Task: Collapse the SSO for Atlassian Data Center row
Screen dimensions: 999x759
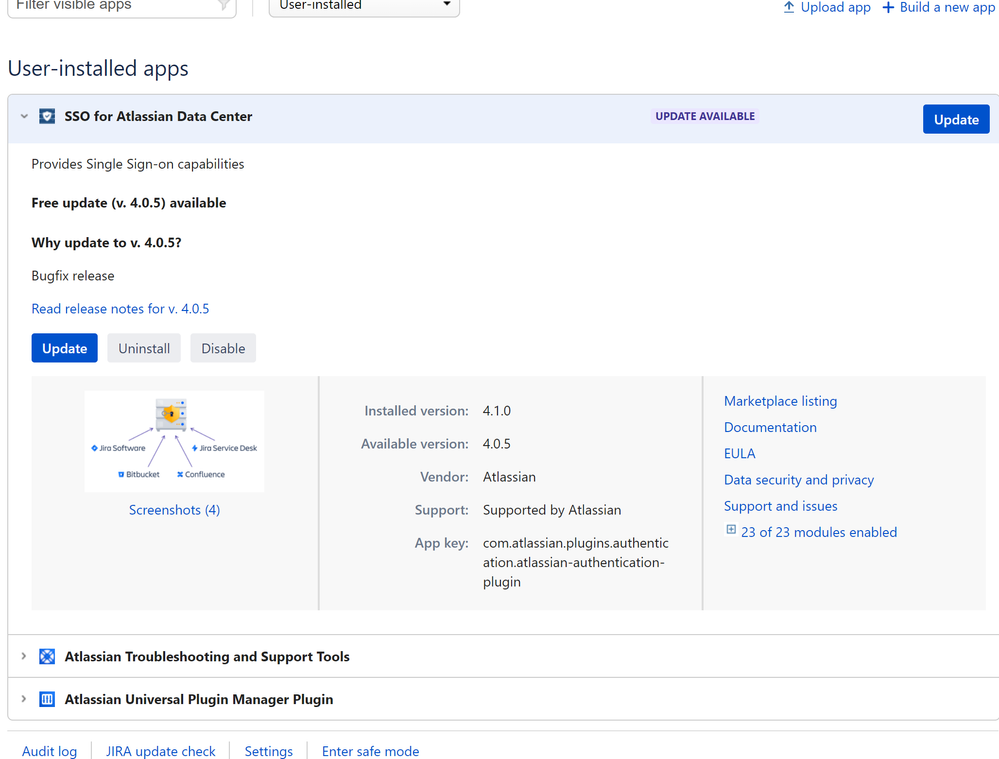Action: click(24, 116)
